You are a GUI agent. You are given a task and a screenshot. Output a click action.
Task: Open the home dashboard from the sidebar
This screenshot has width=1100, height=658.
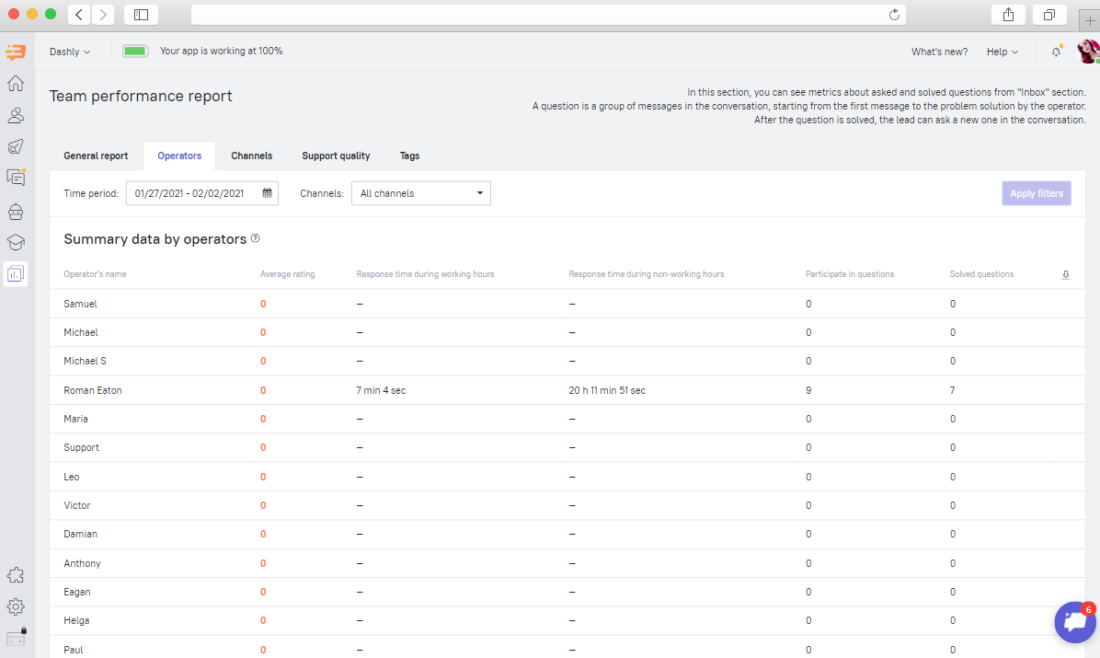pos(15,83)
